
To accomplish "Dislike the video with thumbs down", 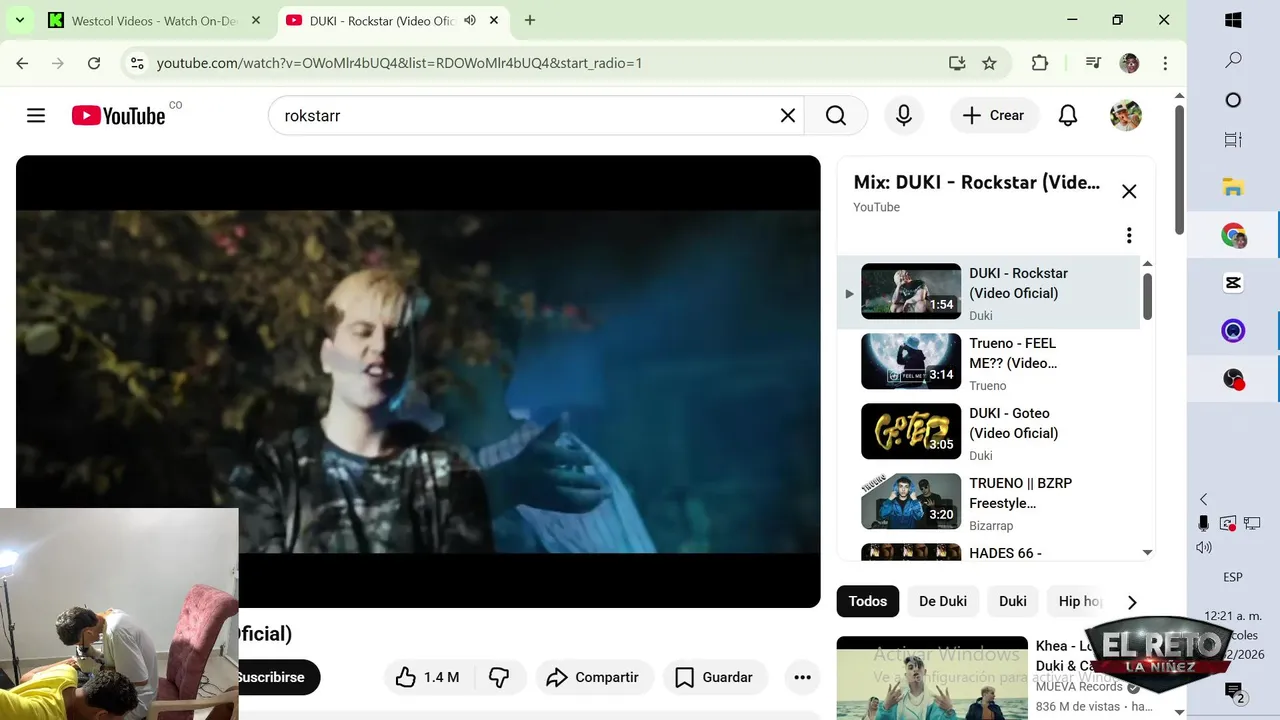I will [499, 677].
